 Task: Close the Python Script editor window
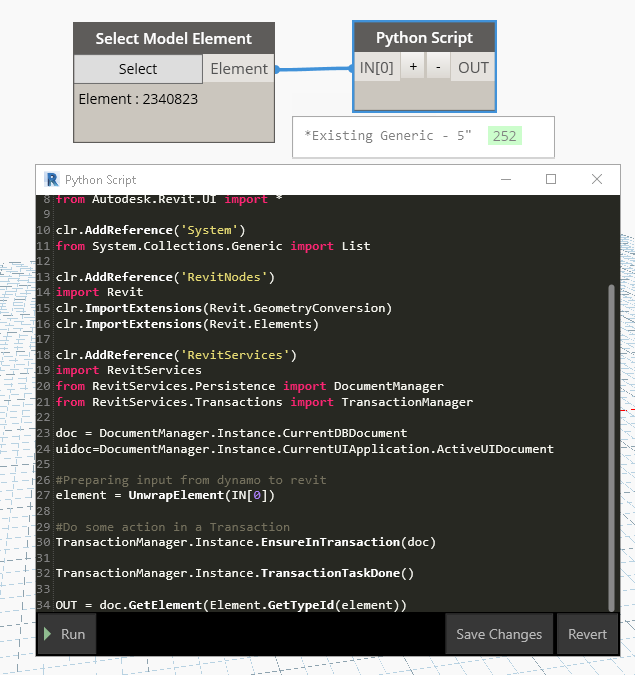point(597,179)
